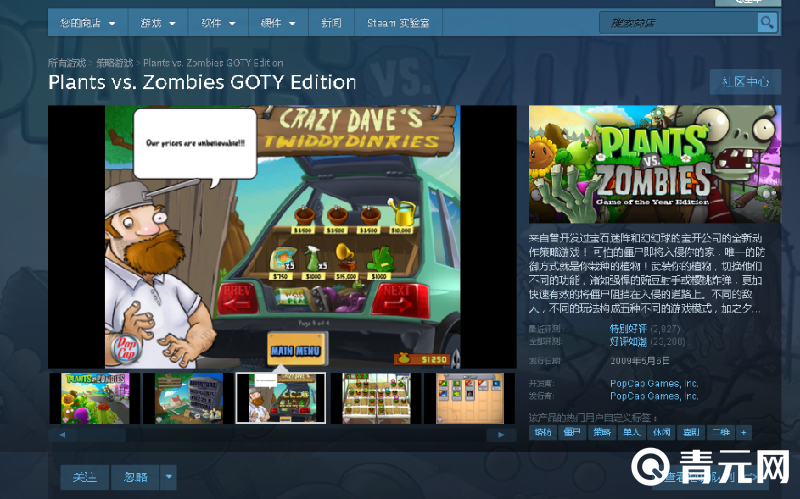Select the highlighted Crazy Dave shop thumbnail
The width and height of the screenshot is (800, 499).
pos(281,398)
